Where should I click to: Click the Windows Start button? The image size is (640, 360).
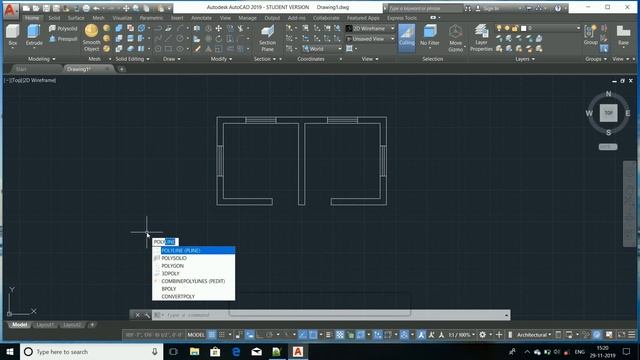click(10, 352)
